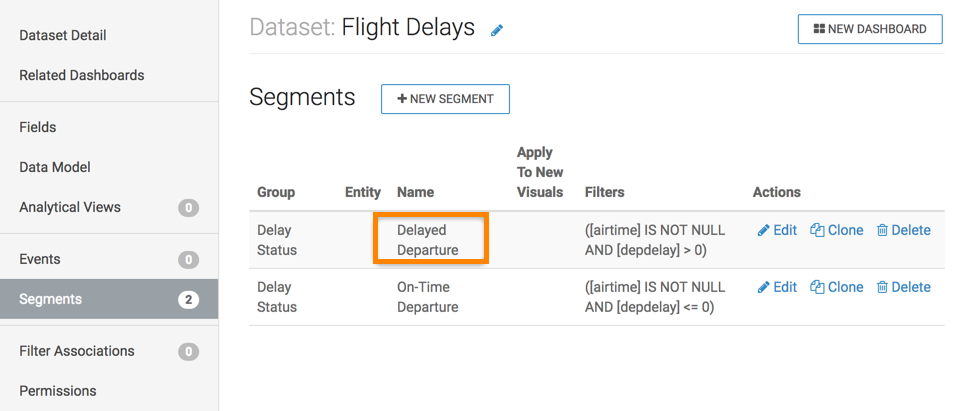Click the Delayed Departure segment name

tap(422, 240)
